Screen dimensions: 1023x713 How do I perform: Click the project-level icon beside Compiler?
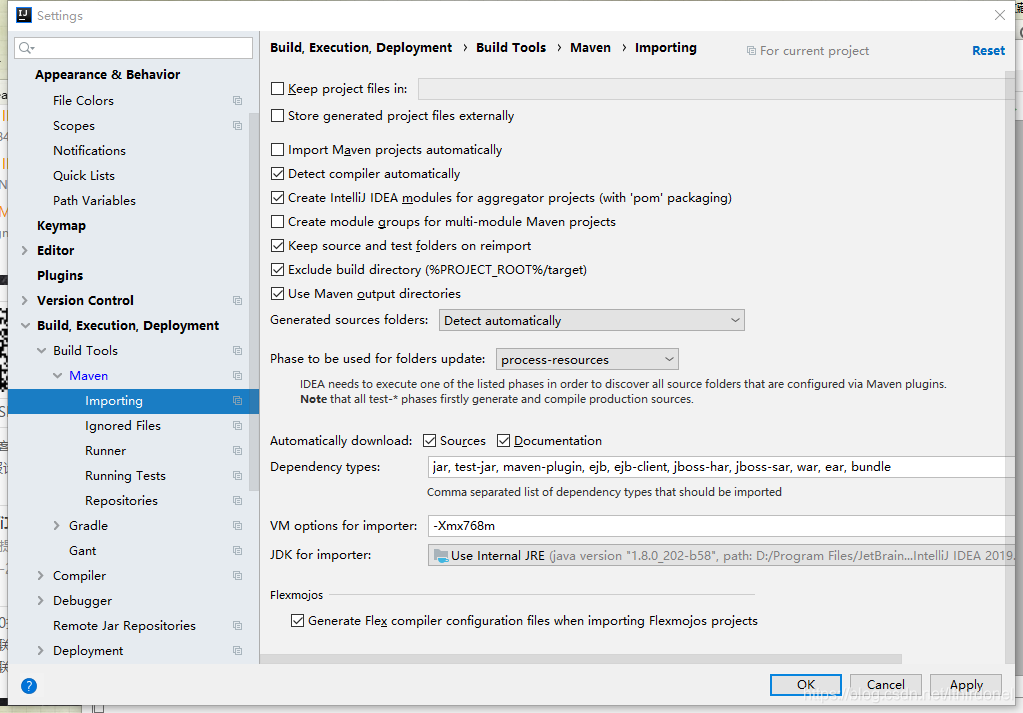click(x=237, y=576)
